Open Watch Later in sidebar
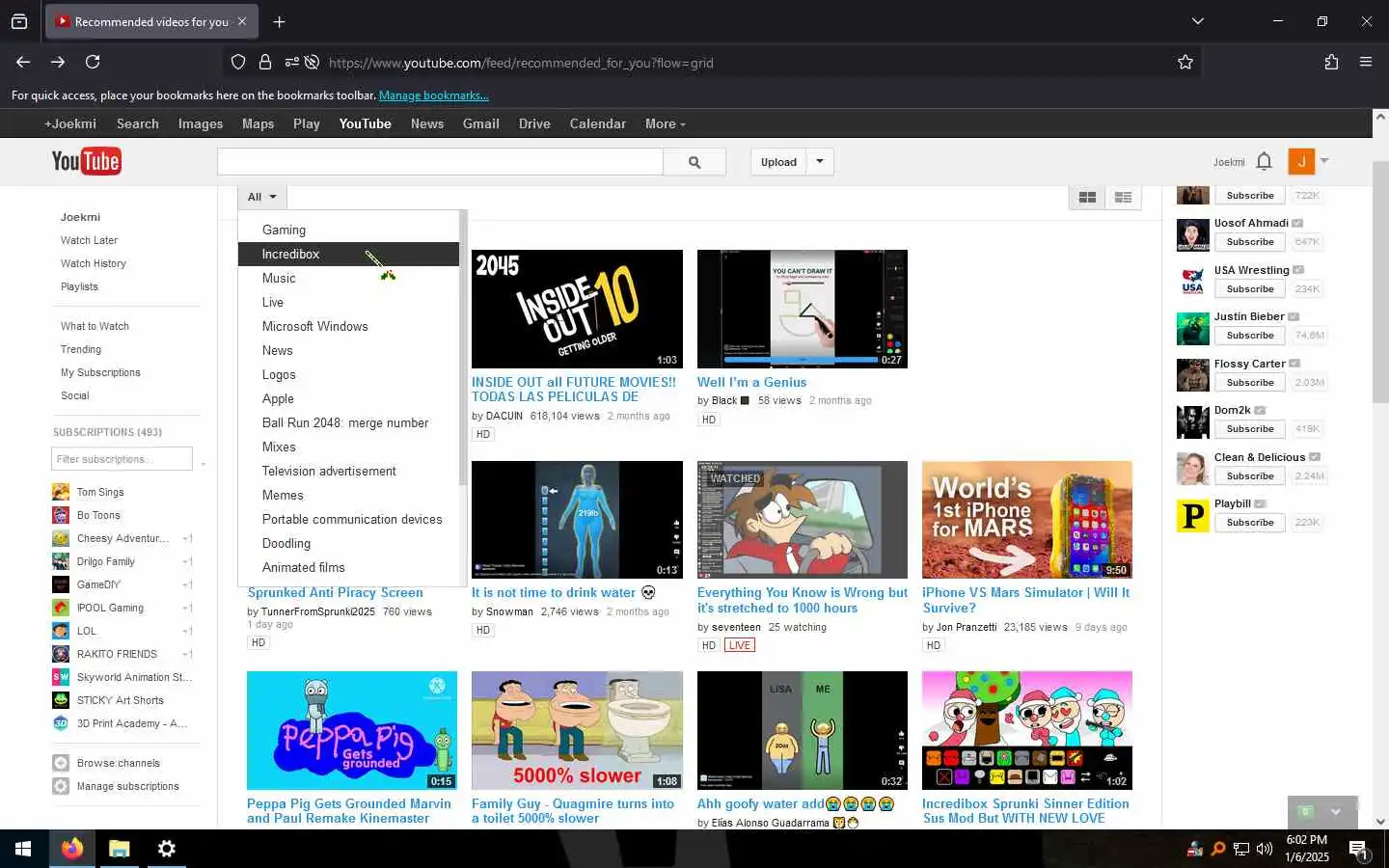 [x=89, y=240]
